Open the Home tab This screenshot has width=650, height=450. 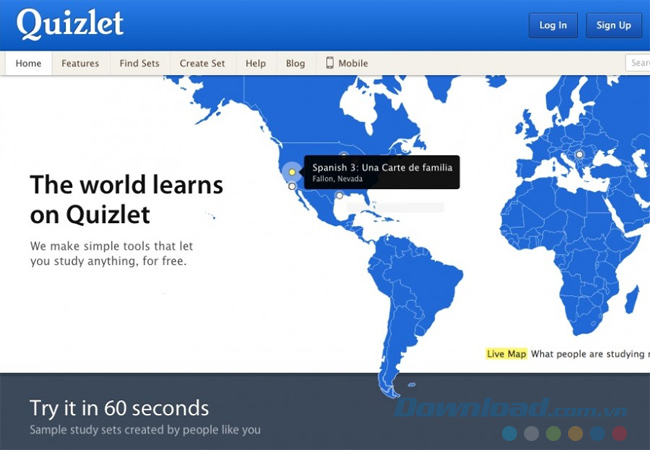pyautogui.click(x=29, y=63)
